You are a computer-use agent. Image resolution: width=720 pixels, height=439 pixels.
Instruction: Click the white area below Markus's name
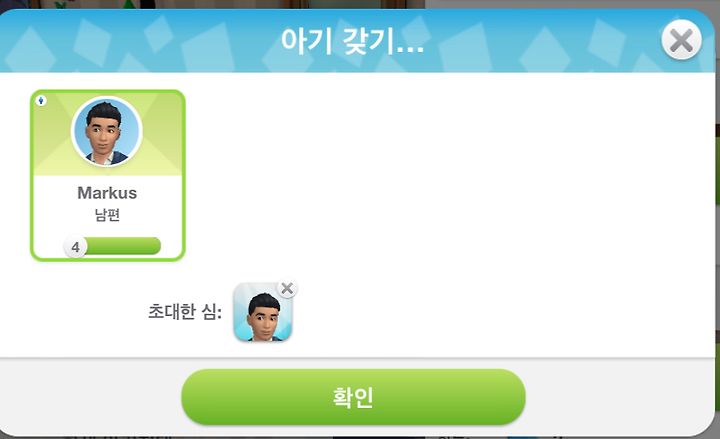pos(107,230)
